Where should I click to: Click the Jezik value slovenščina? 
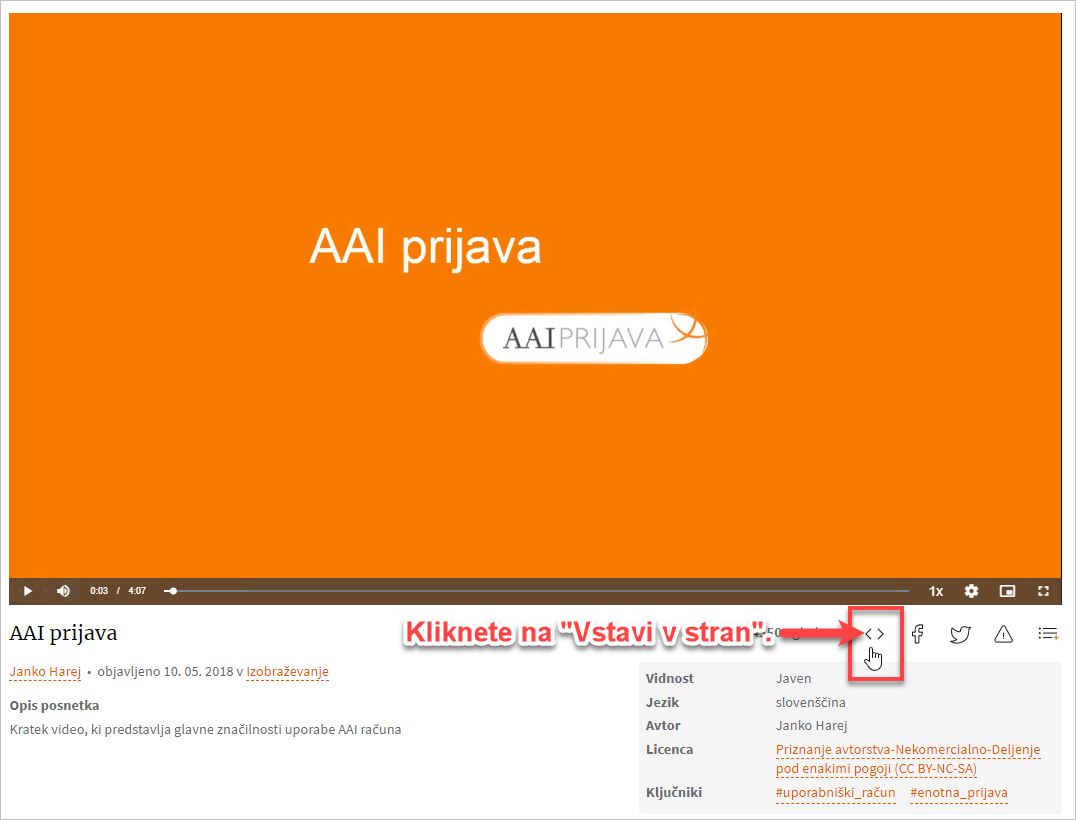pos(810,703)
